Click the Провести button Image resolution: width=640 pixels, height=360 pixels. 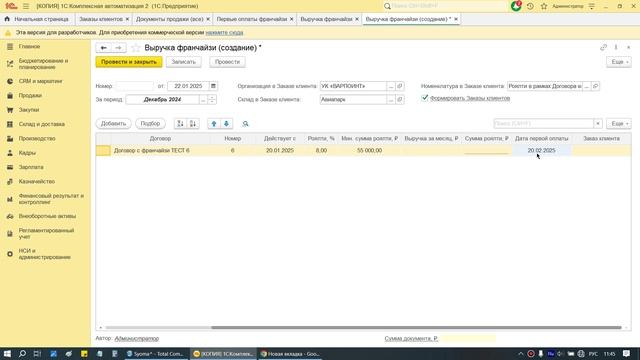[x=227, y=62]
